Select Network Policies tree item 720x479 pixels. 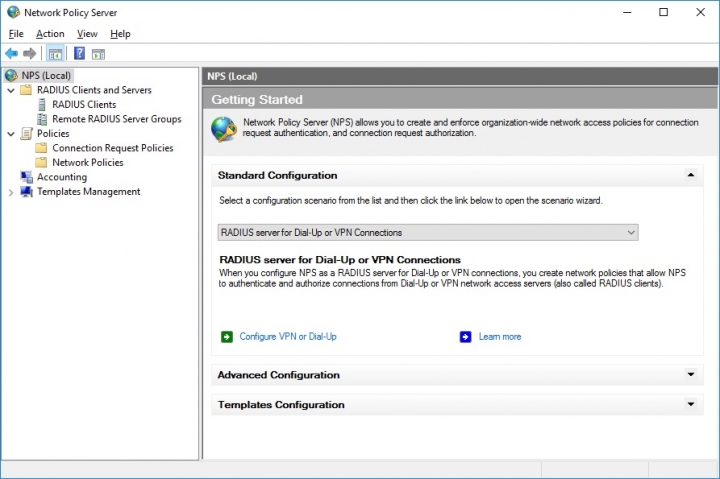coord(88,162)
